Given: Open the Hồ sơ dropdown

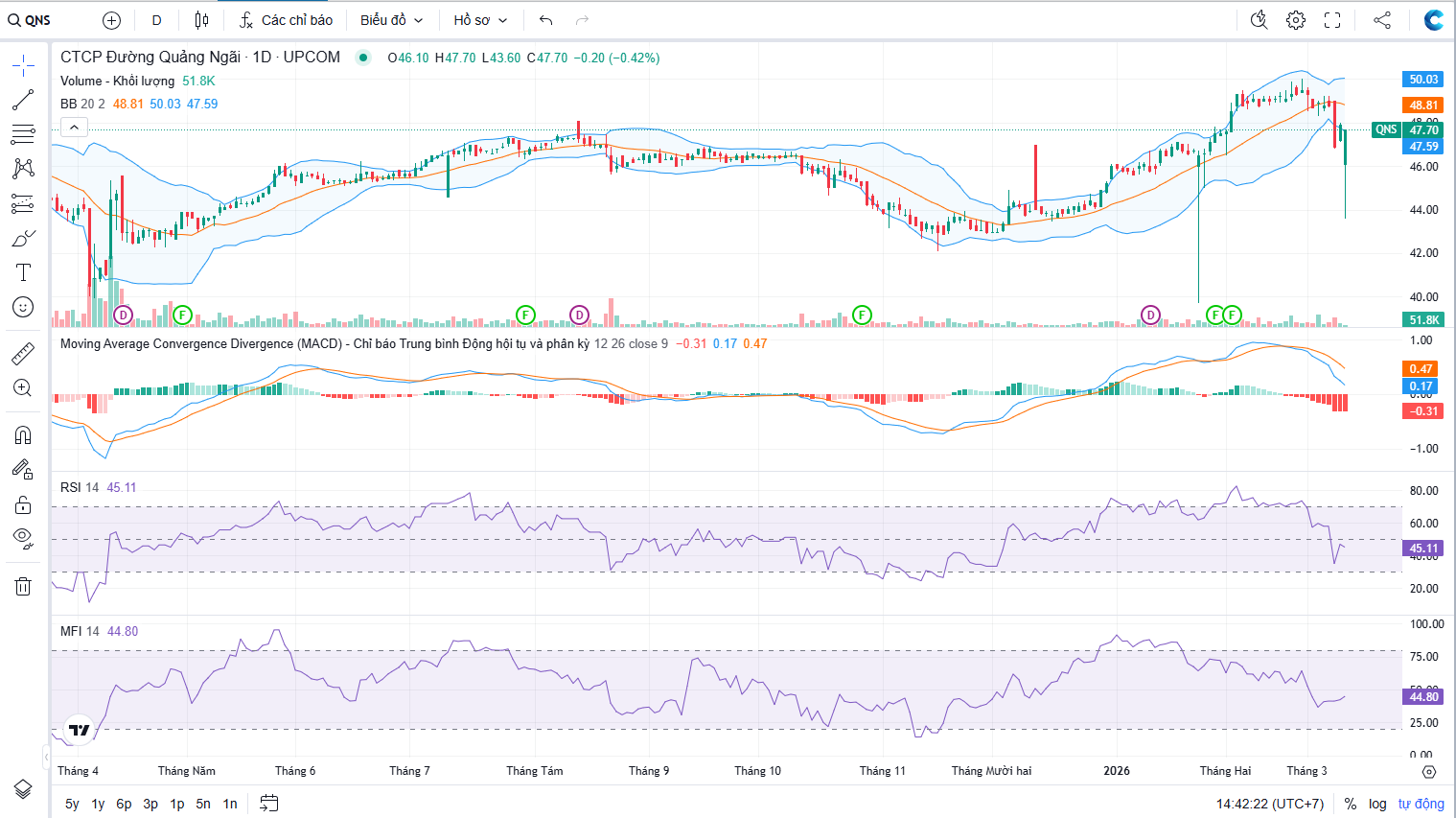Looking at the screenshot, I should (x=480, y=20).
